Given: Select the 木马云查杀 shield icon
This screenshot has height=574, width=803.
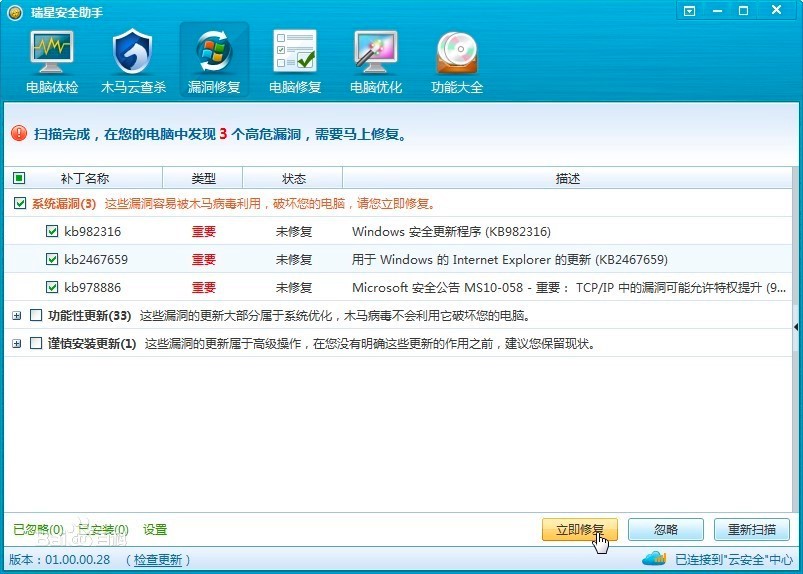Looking at the screenshot, I should [x=133, y=52].
